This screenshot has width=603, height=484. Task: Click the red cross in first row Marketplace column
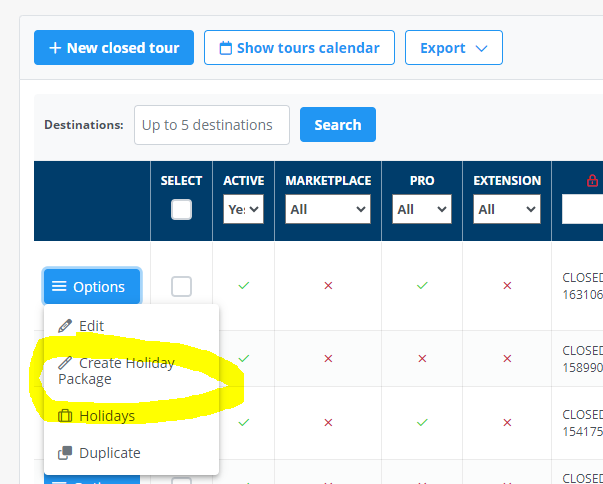click(327, 286)
